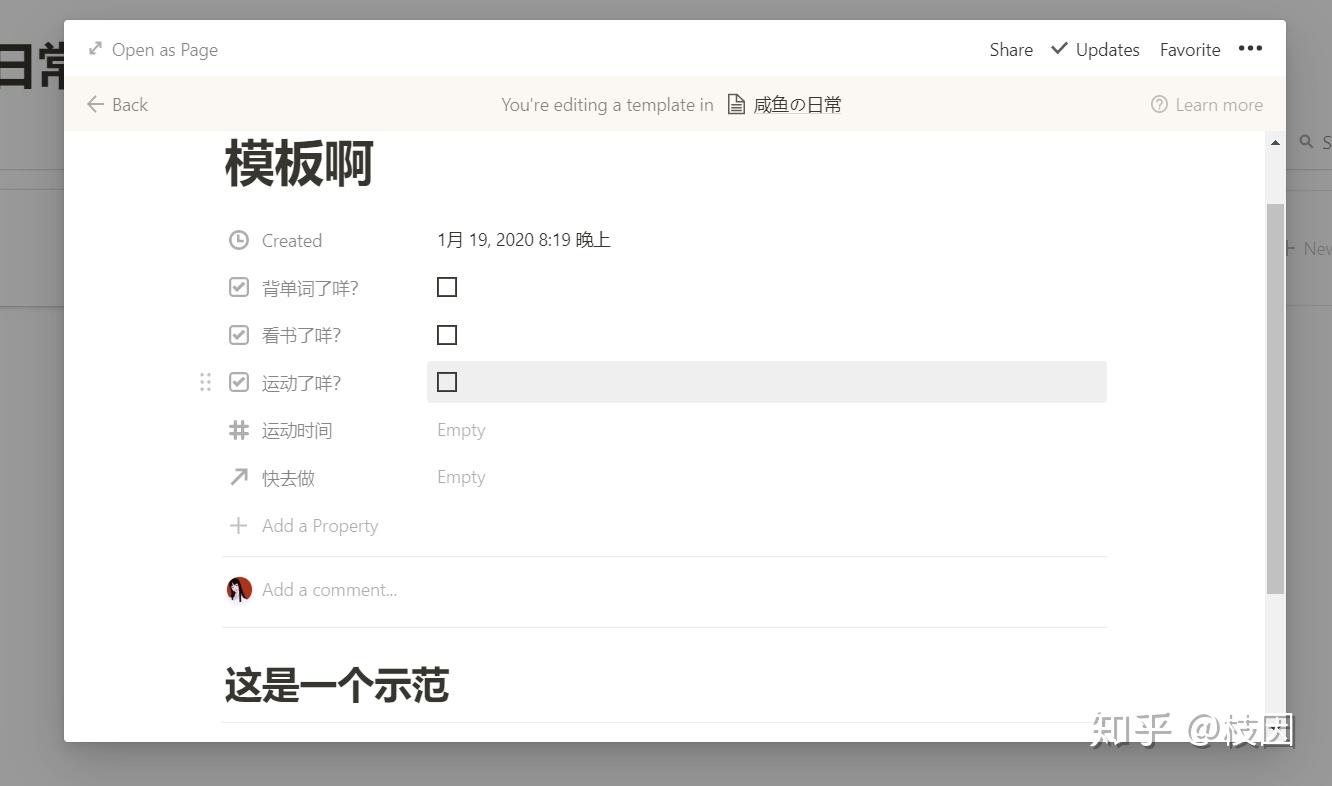1332x786 pixels.
Task: Check the 看书了咩? checkbox
Action: (446, 334)
